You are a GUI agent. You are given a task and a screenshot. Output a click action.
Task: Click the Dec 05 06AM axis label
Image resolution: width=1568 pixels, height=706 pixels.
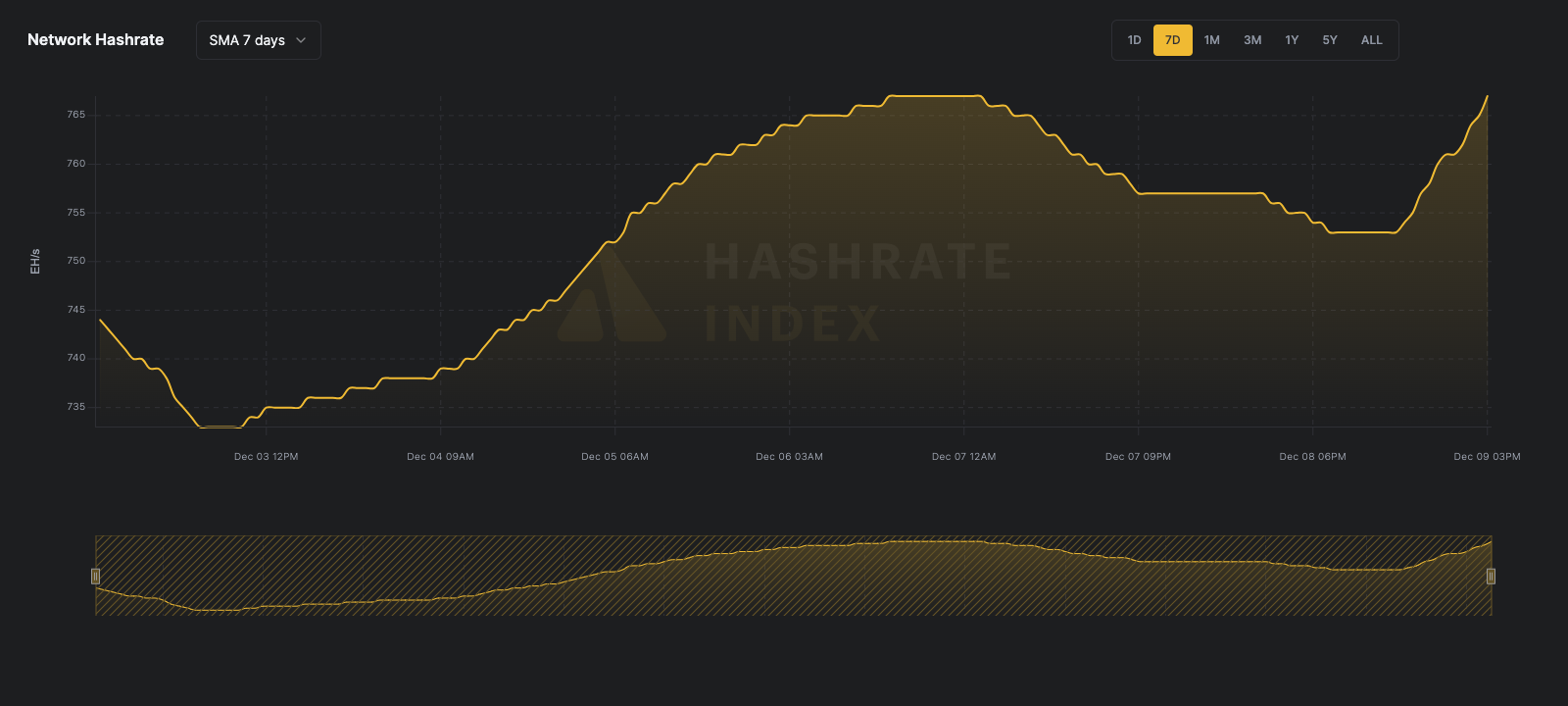point(615,457)
